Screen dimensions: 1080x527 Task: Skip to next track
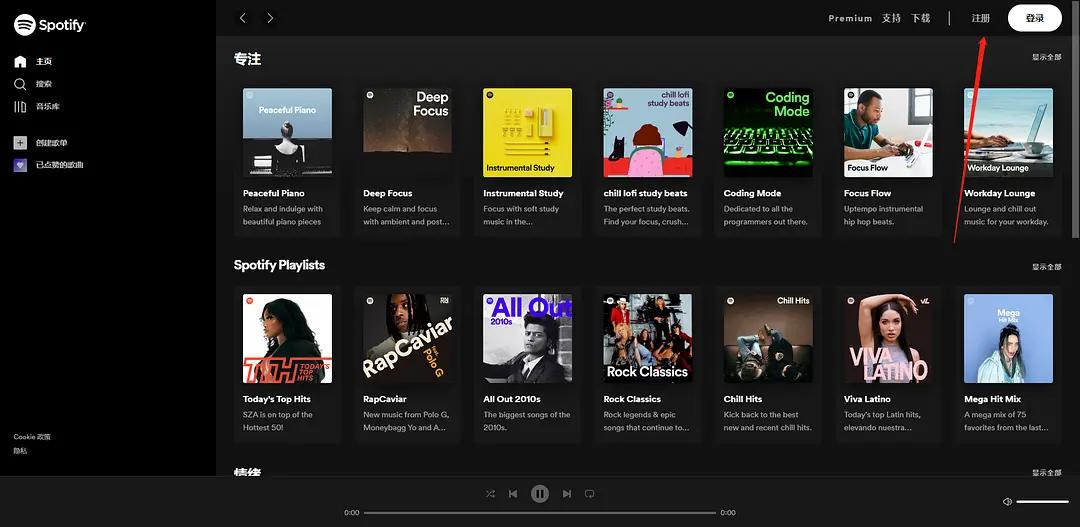click(x=567, y=494)
